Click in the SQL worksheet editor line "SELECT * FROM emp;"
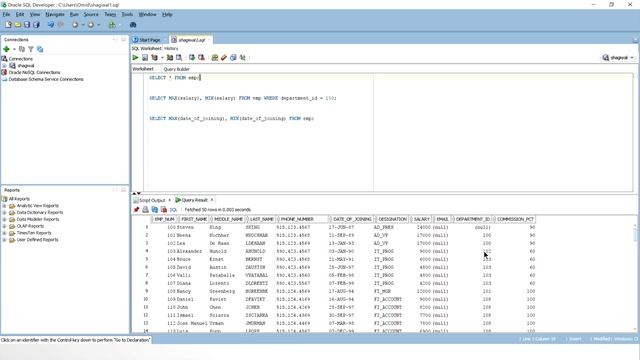The width and height of the screenshot is (640, 360). coord(175,78)
